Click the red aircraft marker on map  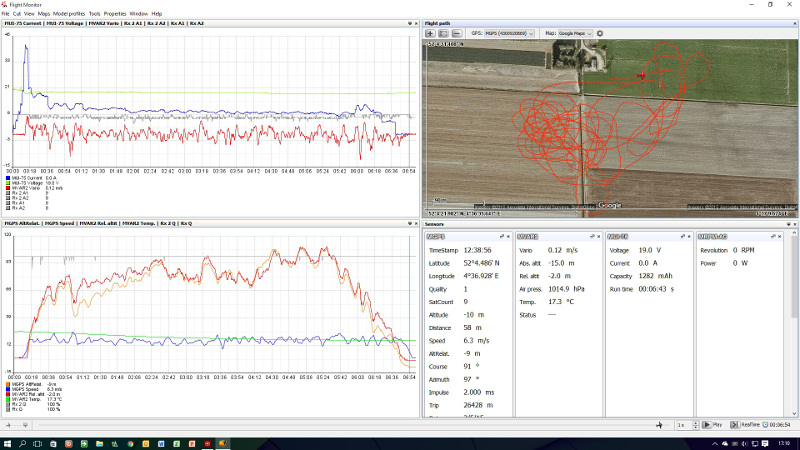(641, 76)
